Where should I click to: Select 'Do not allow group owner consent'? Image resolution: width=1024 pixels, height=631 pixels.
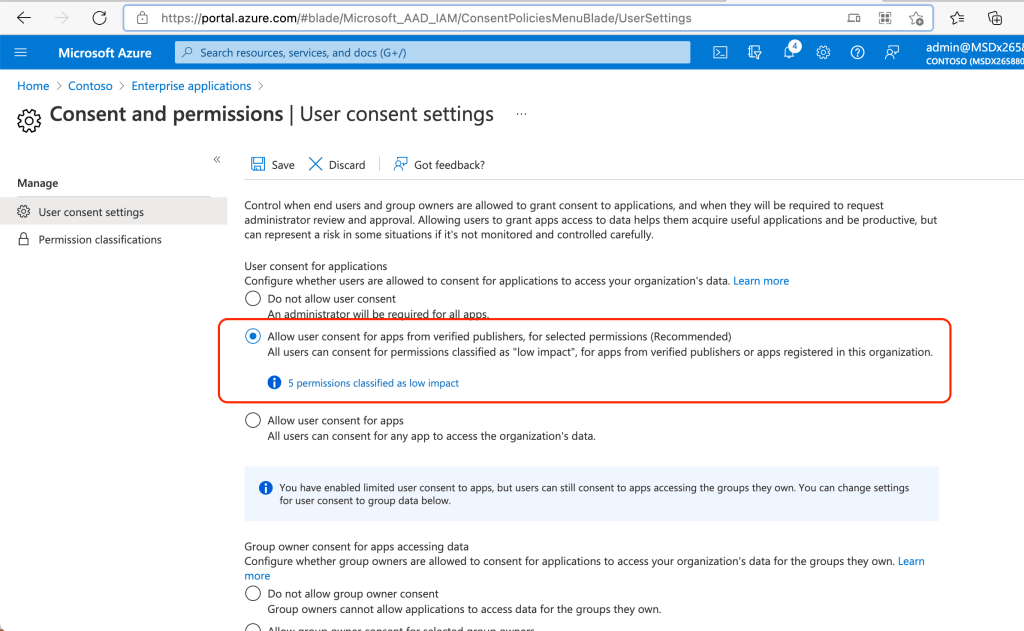pos(253,594)
